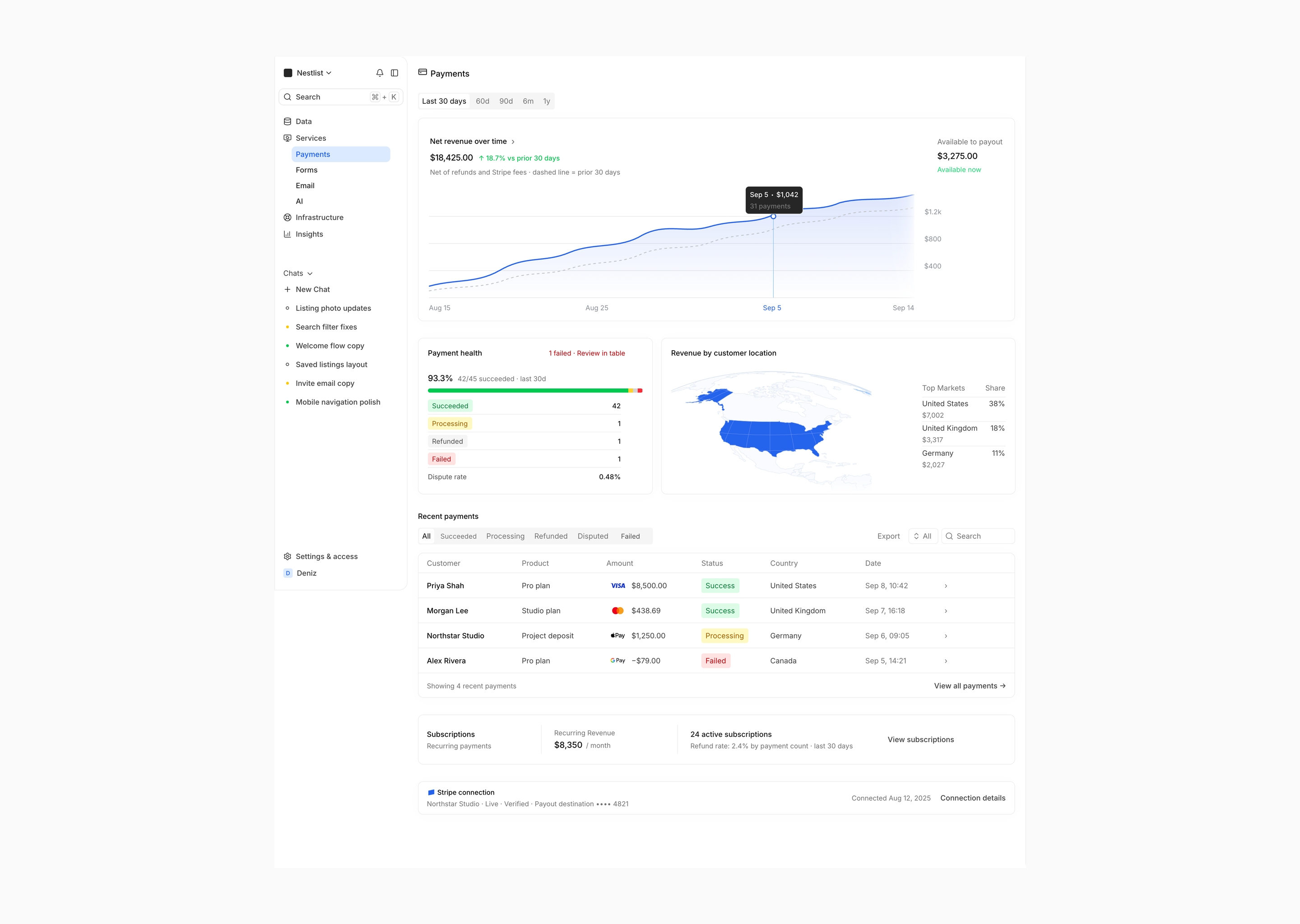Open Alex Rivera payment row chevron
The image size is (1300, 924).
(x=946, y=661)
